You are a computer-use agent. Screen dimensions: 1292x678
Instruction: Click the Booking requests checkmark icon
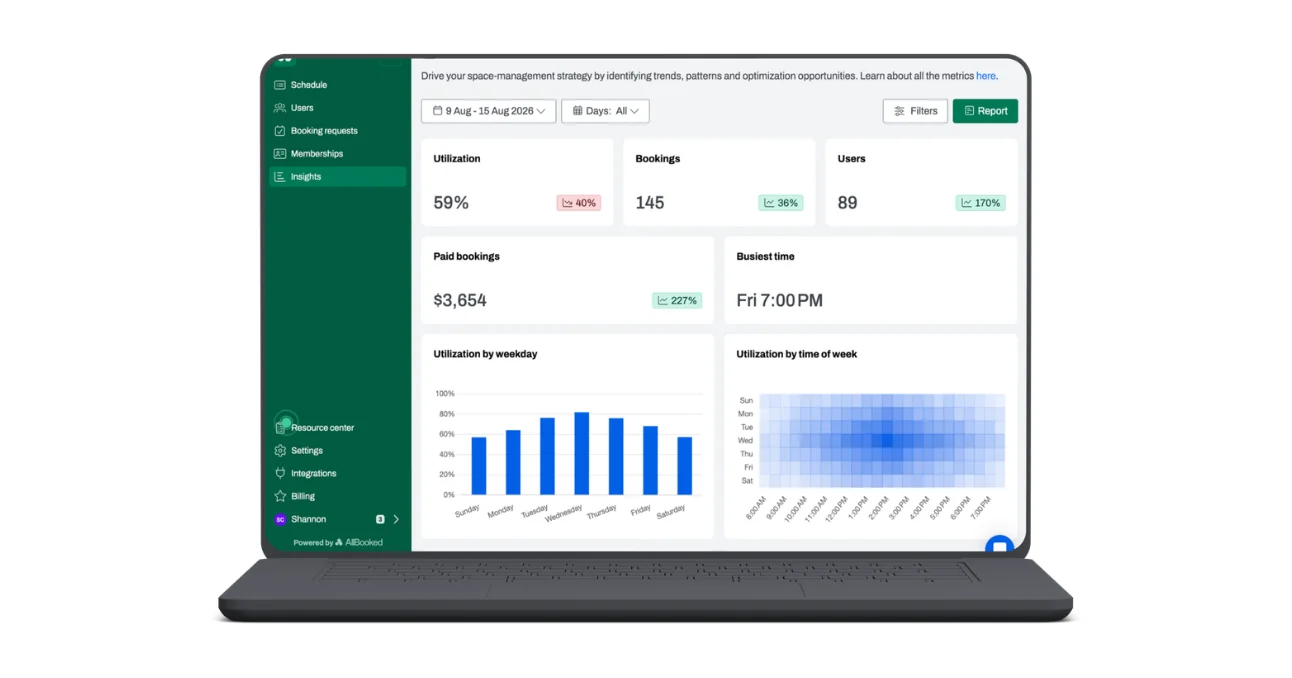point(280,131)
